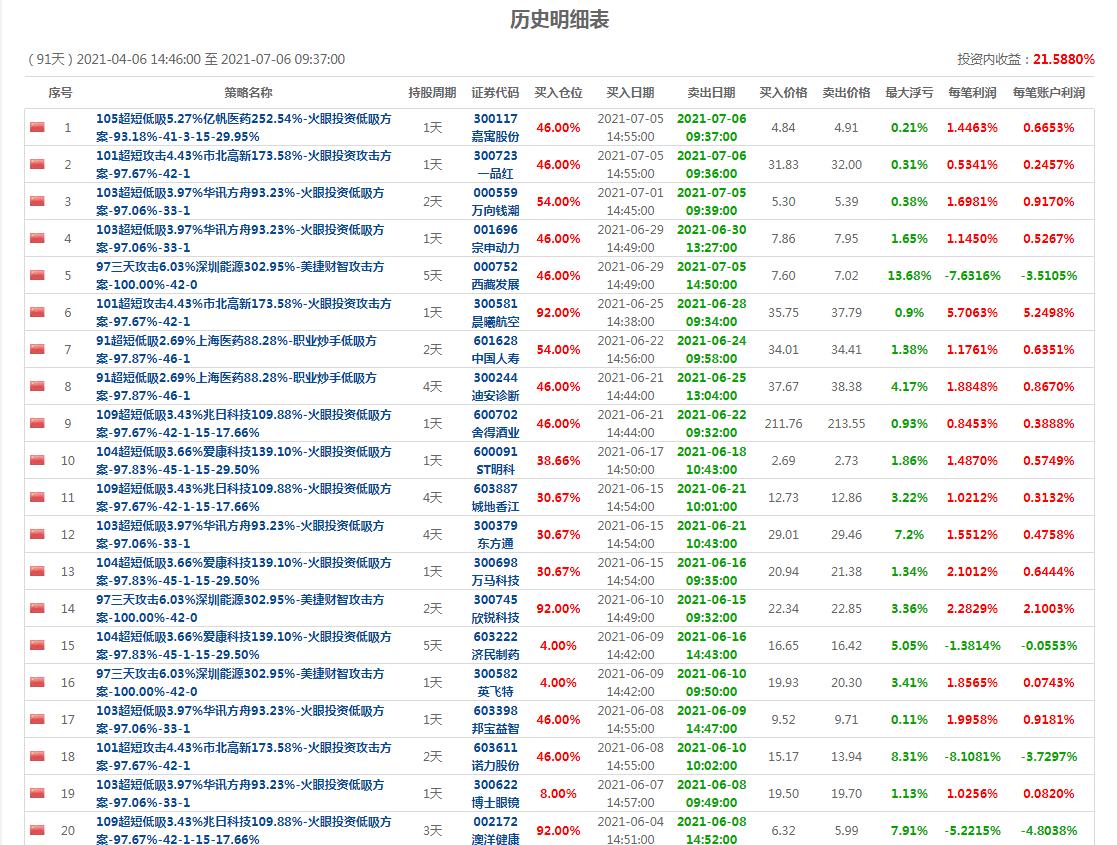Click the red flag icon beside row 1
This screenshot has height=845, width=1117.
coord(37,125)
